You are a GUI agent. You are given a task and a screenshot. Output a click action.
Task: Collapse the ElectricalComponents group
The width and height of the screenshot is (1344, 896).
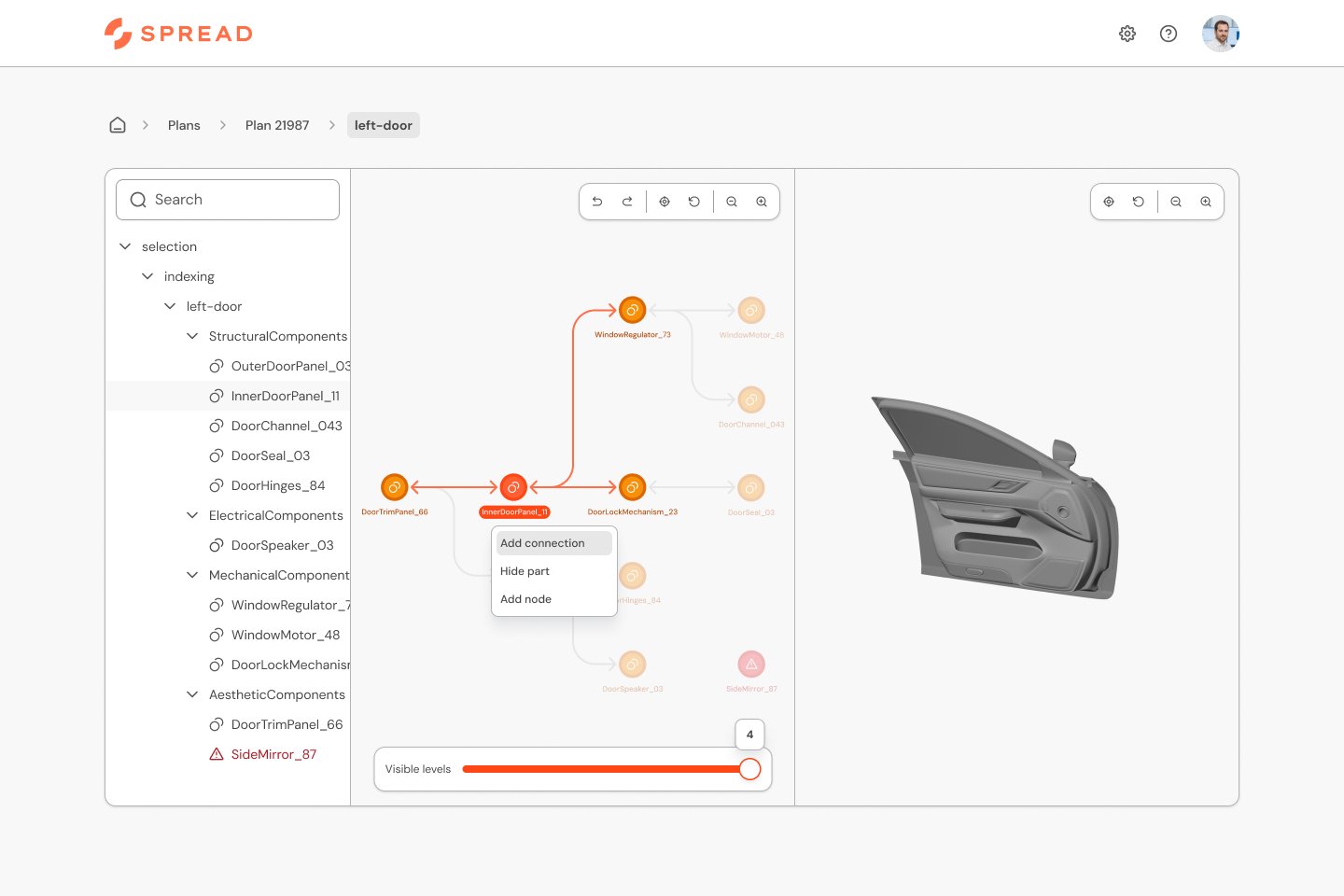[192, 515]
